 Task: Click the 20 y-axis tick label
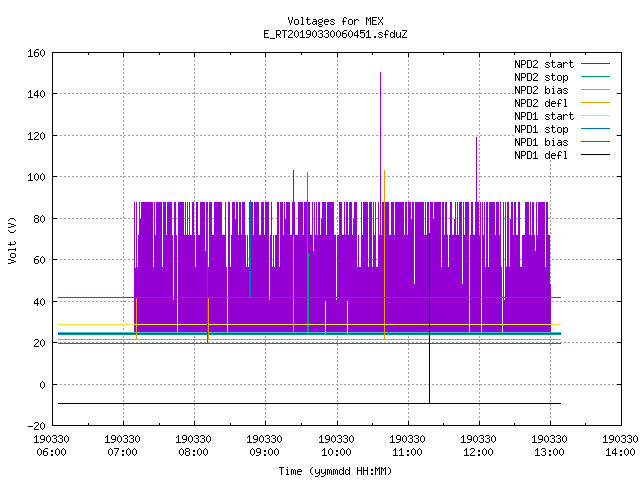[x=39, y=343]
